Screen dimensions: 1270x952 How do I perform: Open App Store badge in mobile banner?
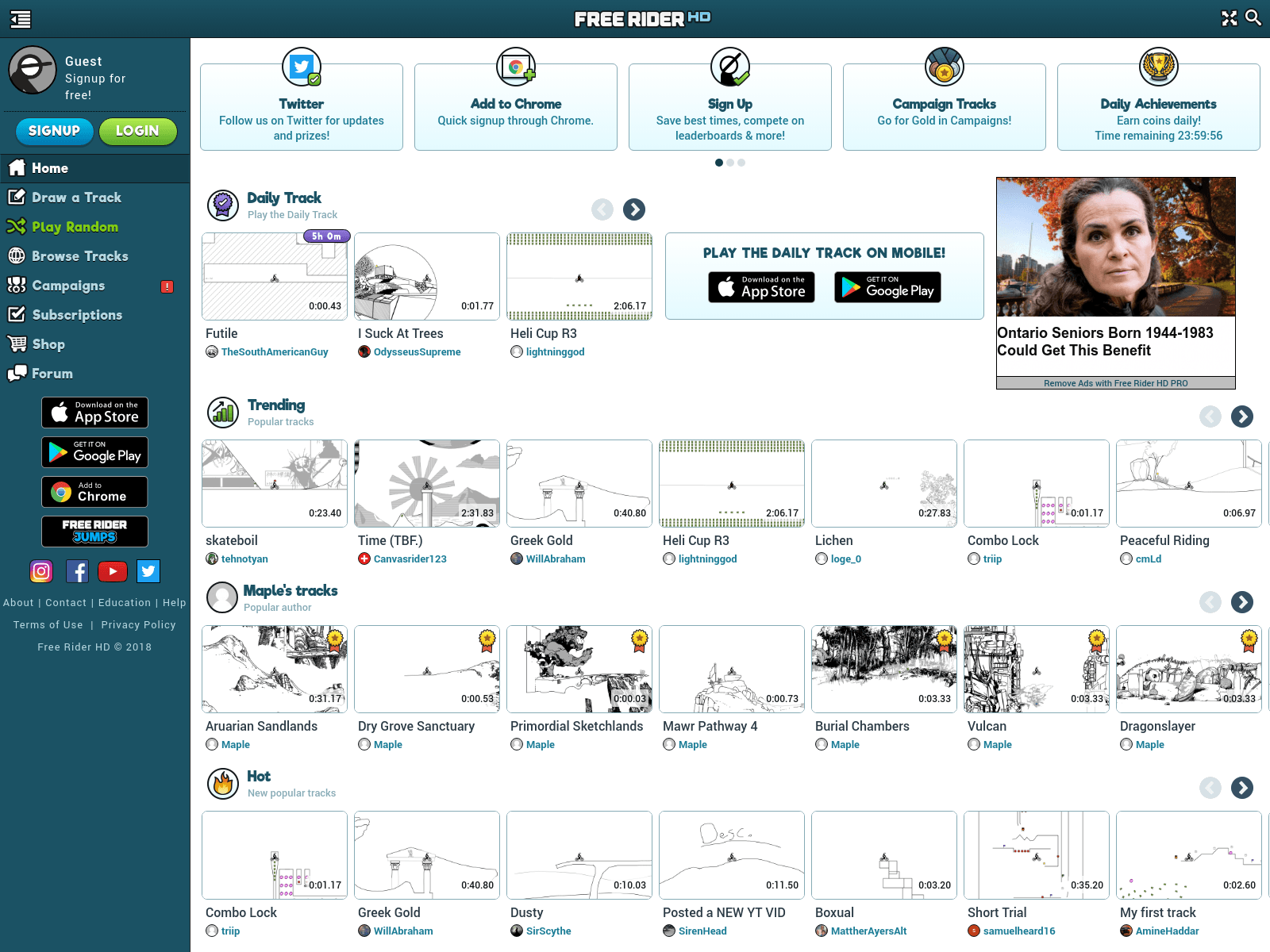click(761, 287)
